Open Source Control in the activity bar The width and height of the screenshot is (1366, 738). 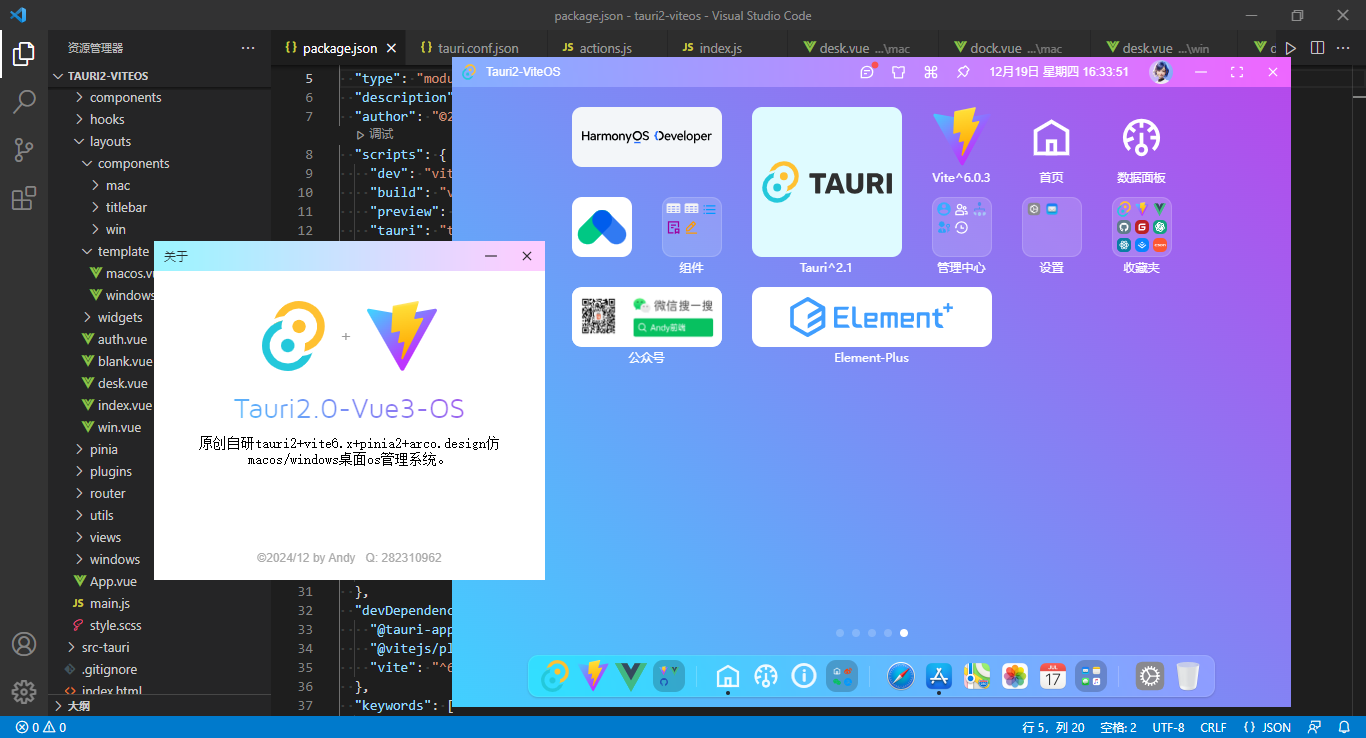click(x=24, y=150)
